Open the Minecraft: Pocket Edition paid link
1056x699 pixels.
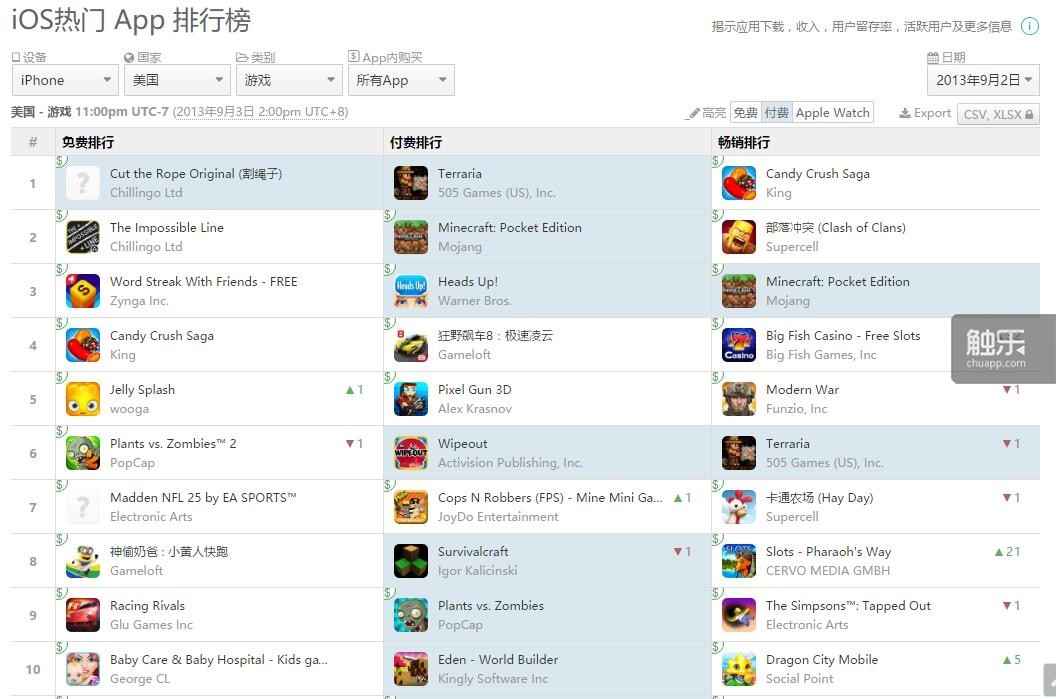coord(510,228)
